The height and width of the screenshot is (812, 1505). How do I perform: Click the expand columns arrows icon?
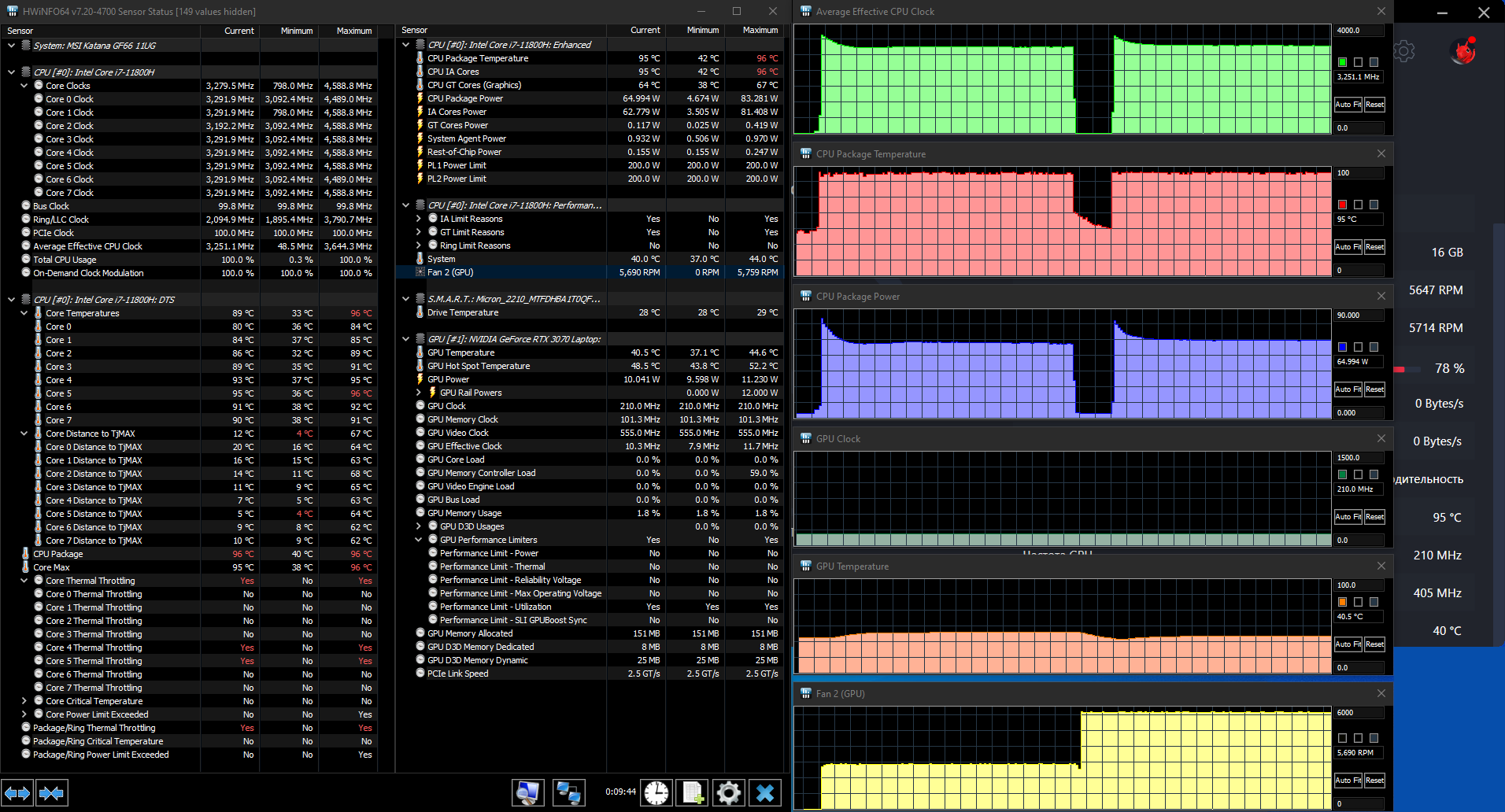click(17, 793)
